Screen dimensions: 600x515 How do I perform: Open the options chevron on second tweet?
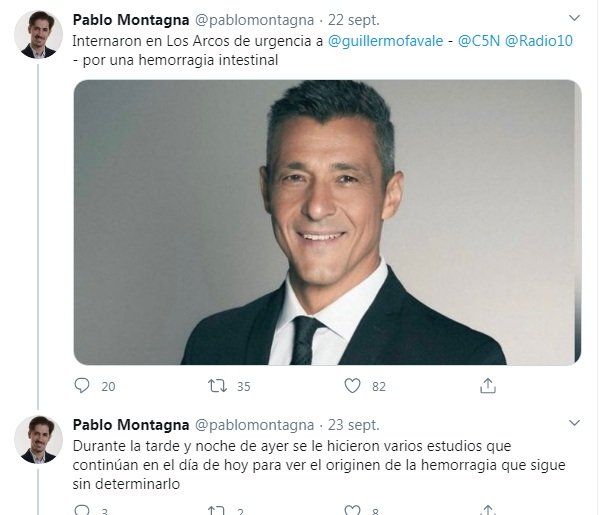pyautogui.click(x=574, y=423)
